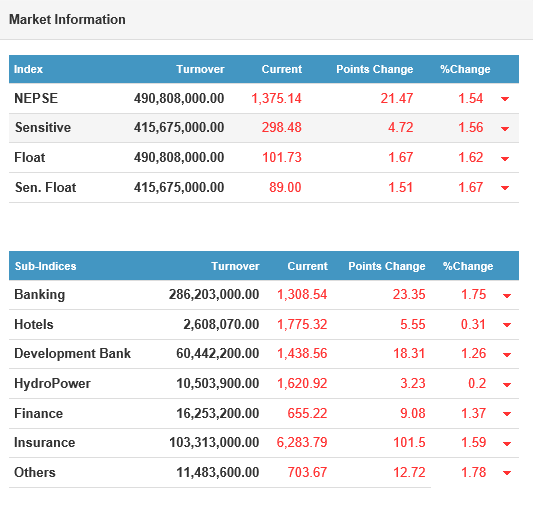Click Development Bank turnover 60,442,200.00
The height and width of the screenshot is (518, 533).
click(x=218, y=354)
